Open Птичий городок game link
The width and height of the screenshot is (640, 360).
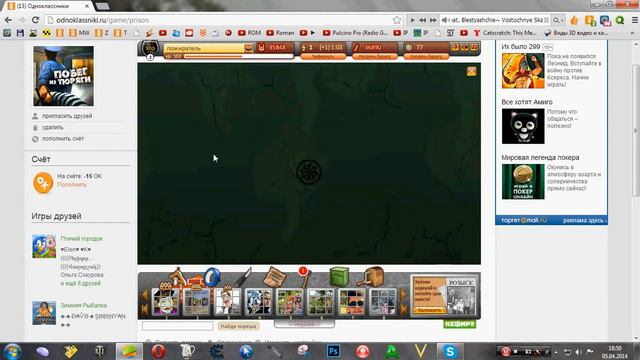coord(81,238)
